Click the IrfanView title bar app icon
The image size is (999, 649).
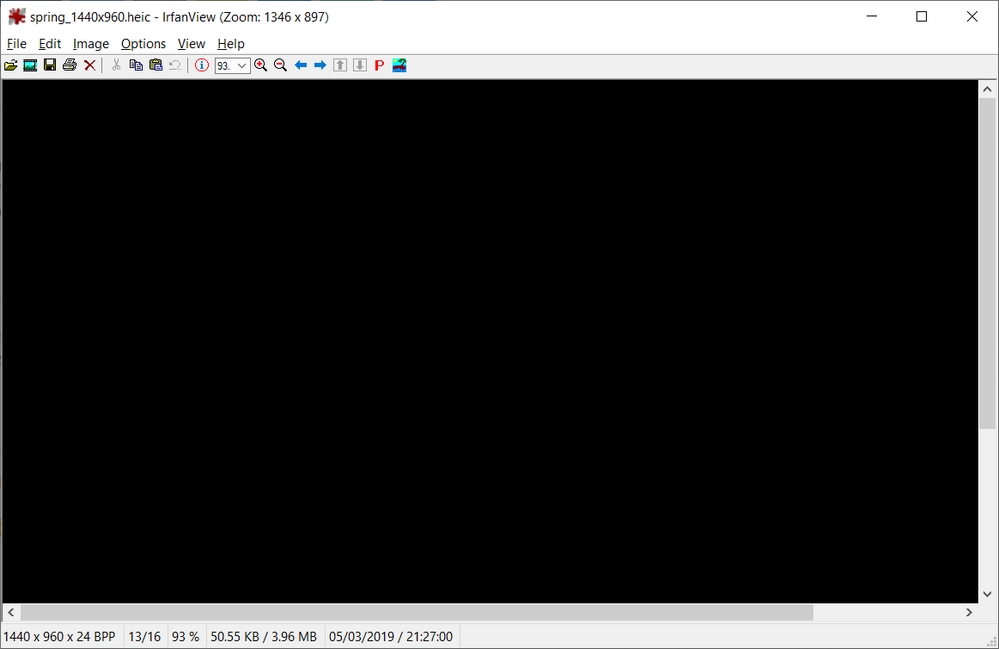click(17, 17)
